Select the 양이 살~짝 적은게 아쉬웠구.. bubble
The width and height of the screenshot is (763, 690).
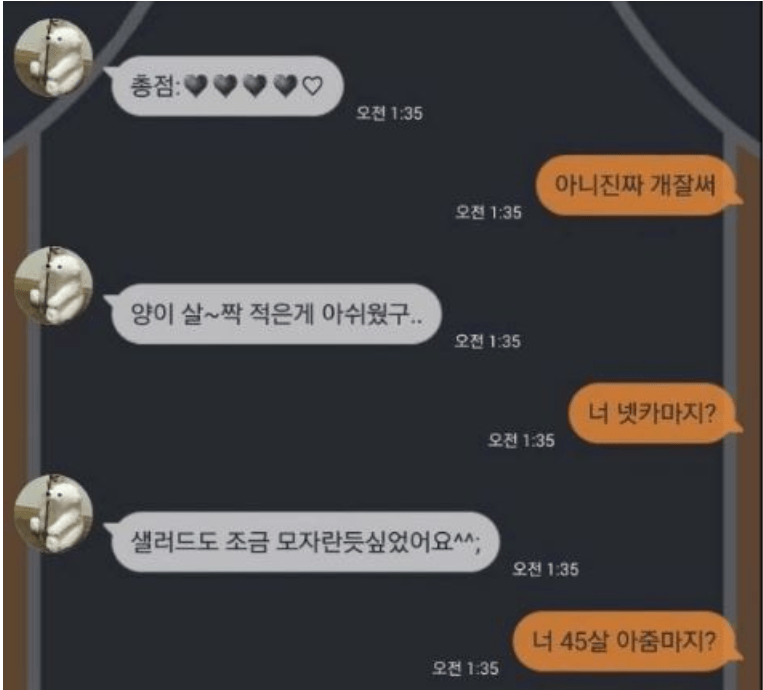coord(273,314)
